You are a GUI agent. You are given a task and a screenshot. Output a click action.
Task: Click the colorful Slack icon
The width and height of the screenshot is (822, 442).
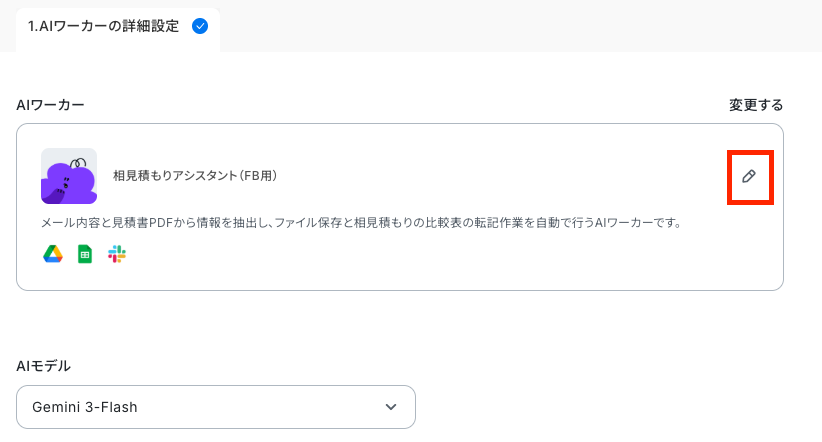(x=116, y=254)
